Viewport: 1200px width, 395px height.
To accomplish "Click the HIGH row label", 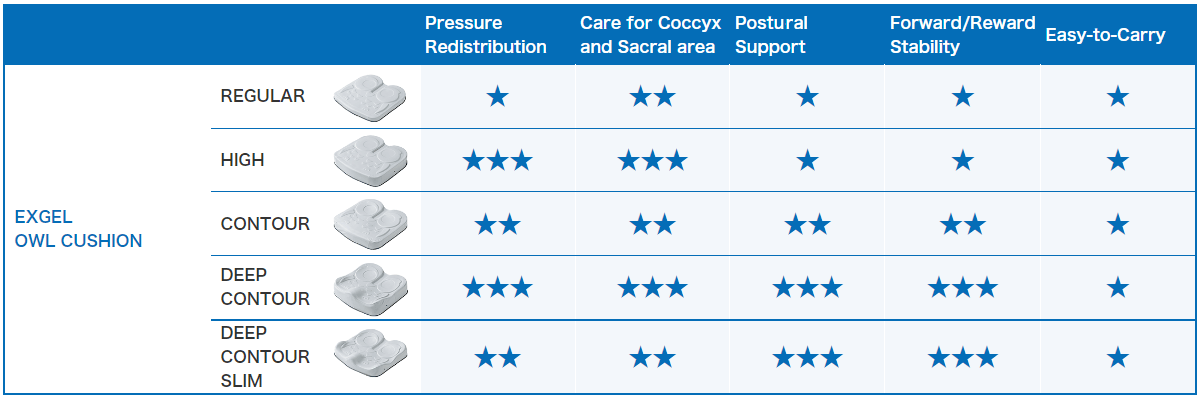I will pyautogui.click(x=243, y=160).
